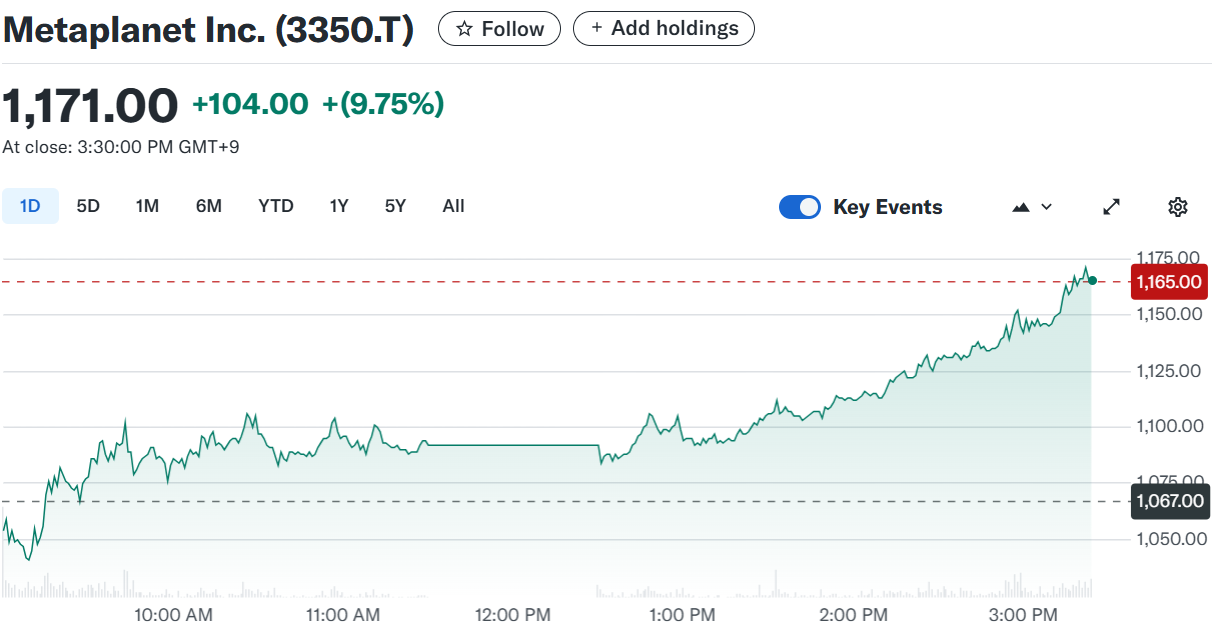Switch to the 5D time range
This screenshot has width=1216, height=633.
pyautogui.click(x=87, y=205)
